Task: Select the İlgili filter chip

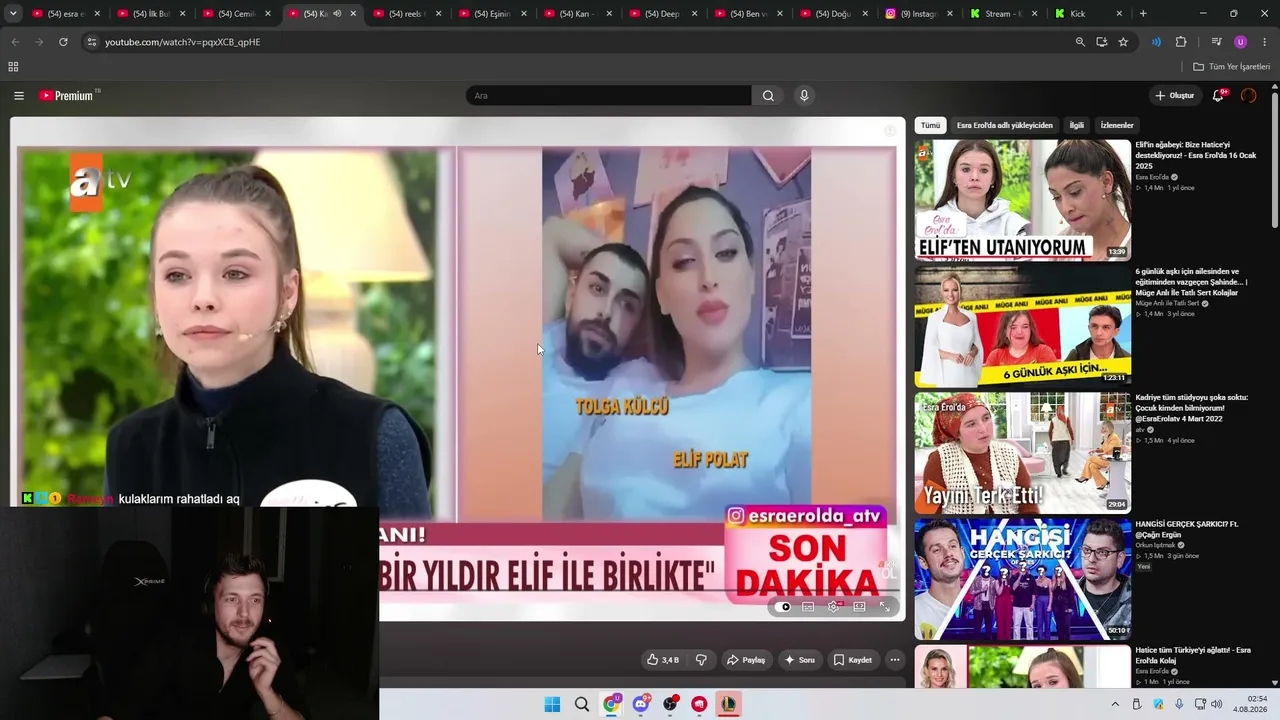Action: click(x=1077, y=125)
